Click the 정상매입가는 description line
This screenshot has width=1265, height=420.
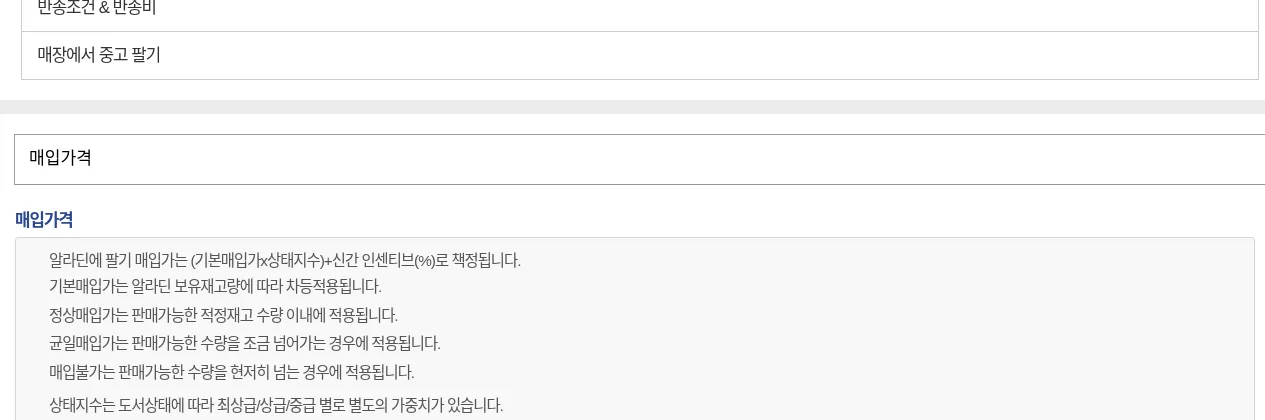coord(223,315)
